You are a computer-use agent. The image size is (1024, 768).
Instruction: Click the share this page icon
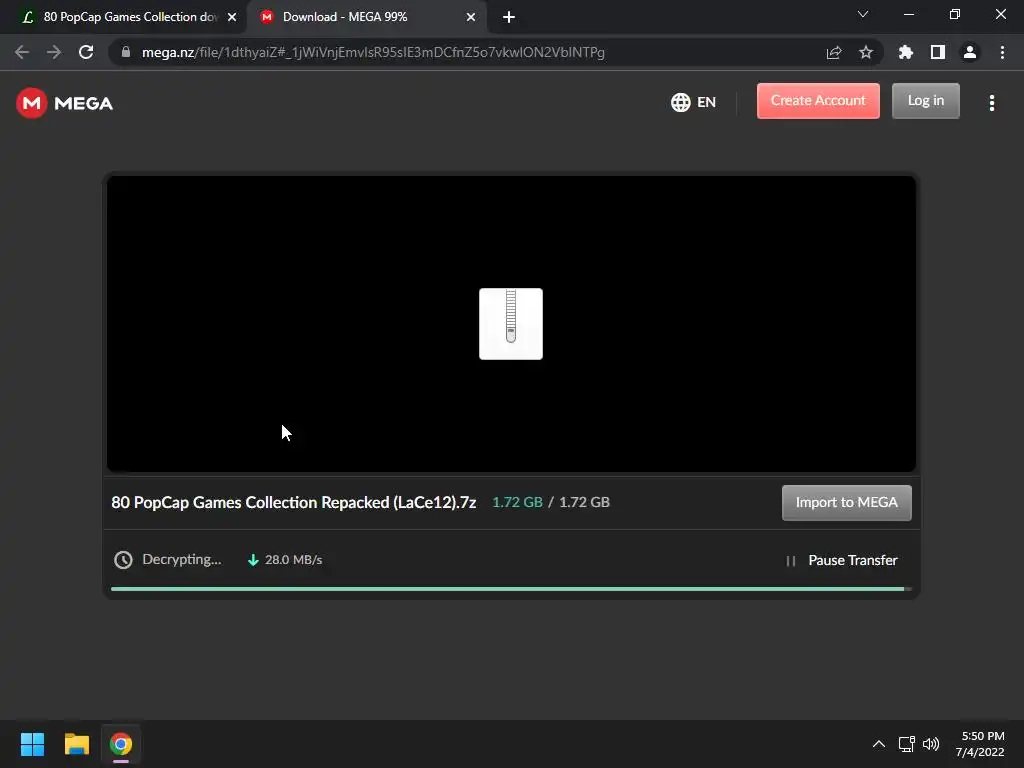pyautogui.click(x=834, y=52)
